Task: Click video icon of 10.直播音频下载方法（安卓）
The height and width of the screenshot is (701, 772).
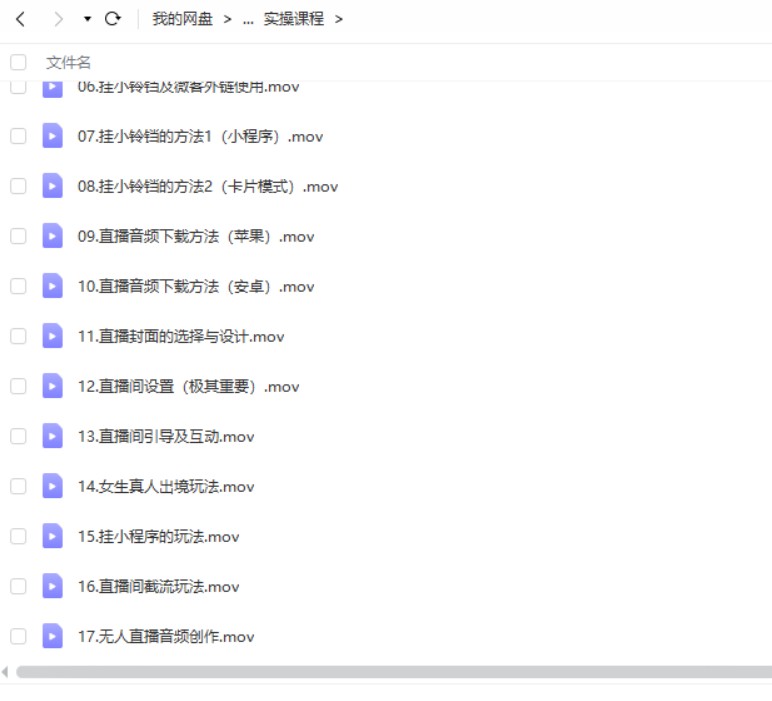Action: 52,286
